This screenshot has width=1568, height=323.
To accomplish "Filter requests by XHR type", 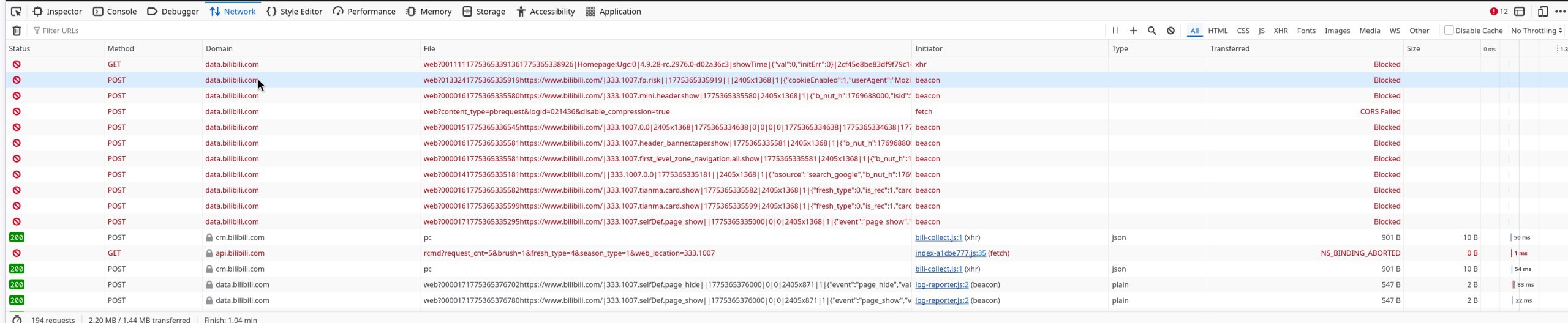I will 1280,31.
